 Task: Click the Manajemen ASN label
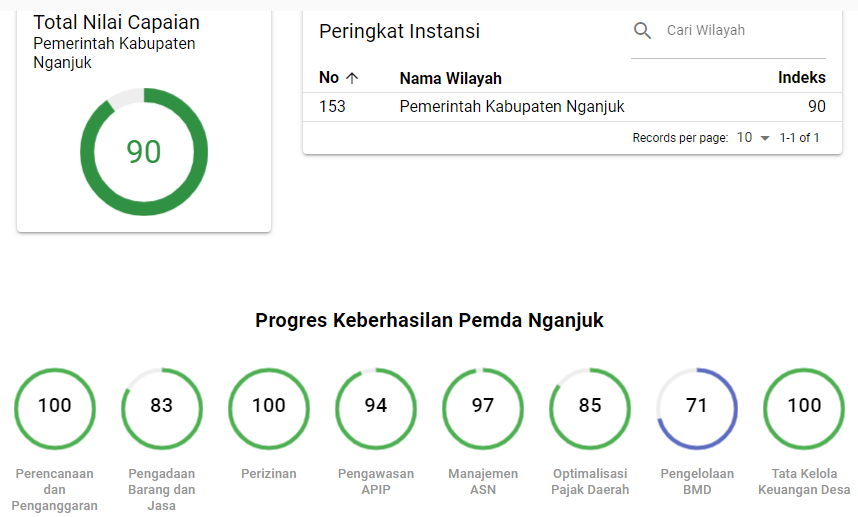tap(483, 481)
